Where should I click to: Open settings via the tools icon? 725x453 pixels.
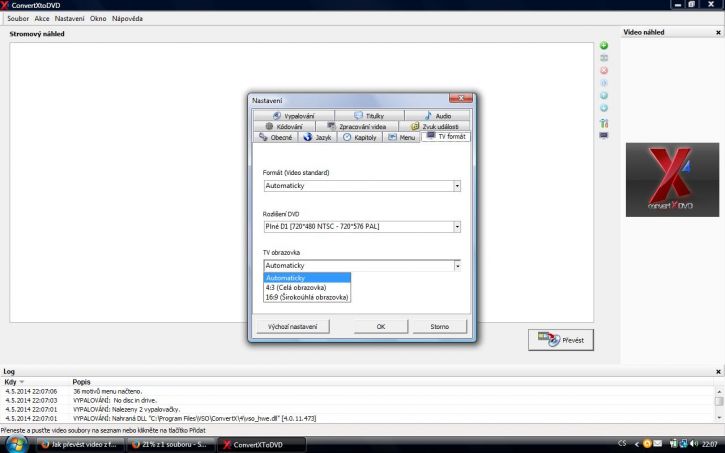tap(603, 123)
